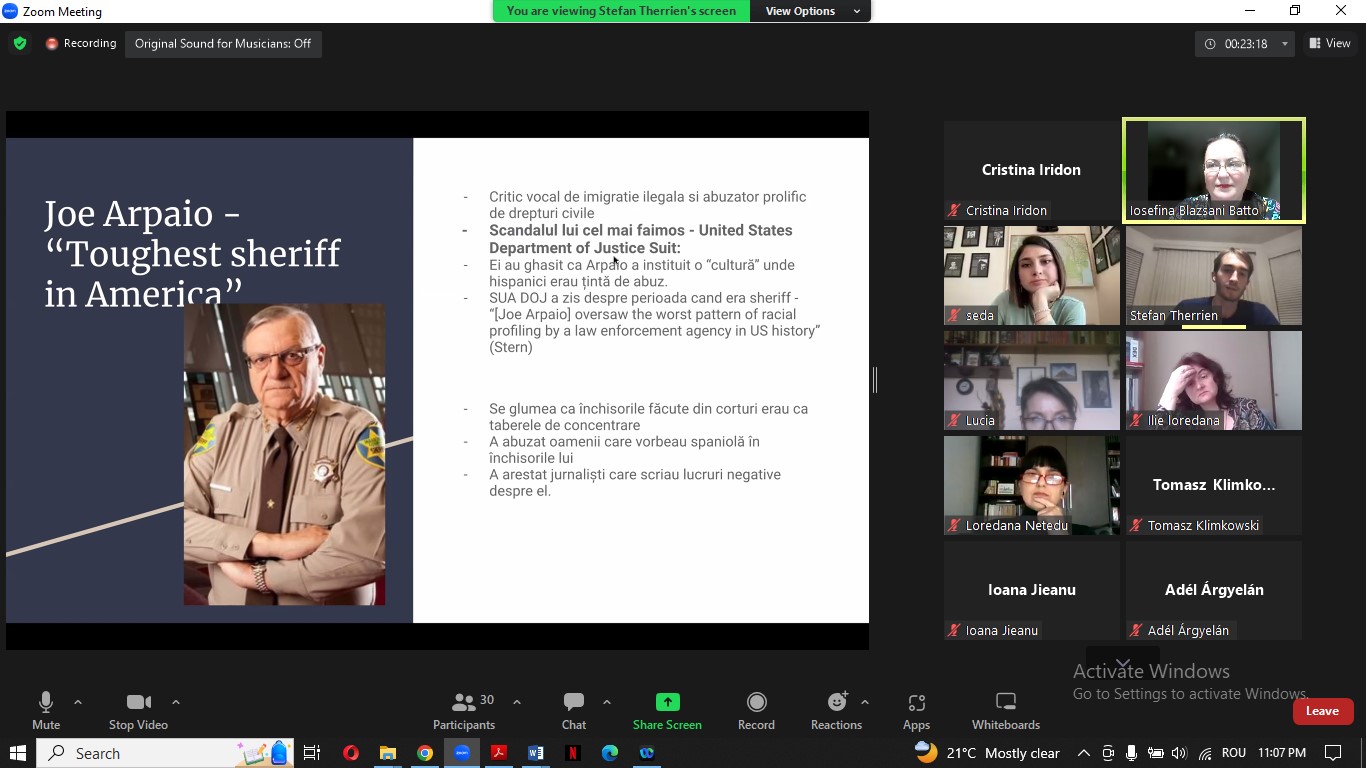Click the shared-screen banner text
1366x768 pixels.
coord(621,11)
